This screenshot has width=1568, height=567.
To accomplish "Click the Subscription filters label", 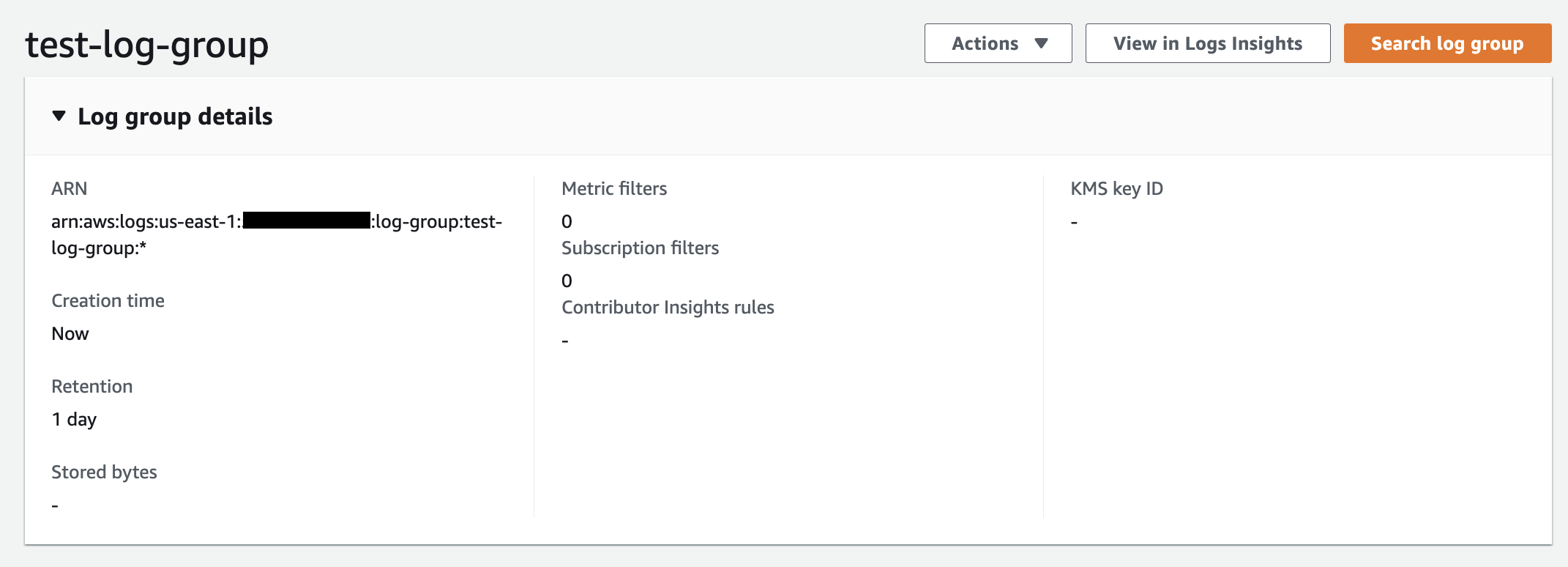I will (x=640, y=248).
